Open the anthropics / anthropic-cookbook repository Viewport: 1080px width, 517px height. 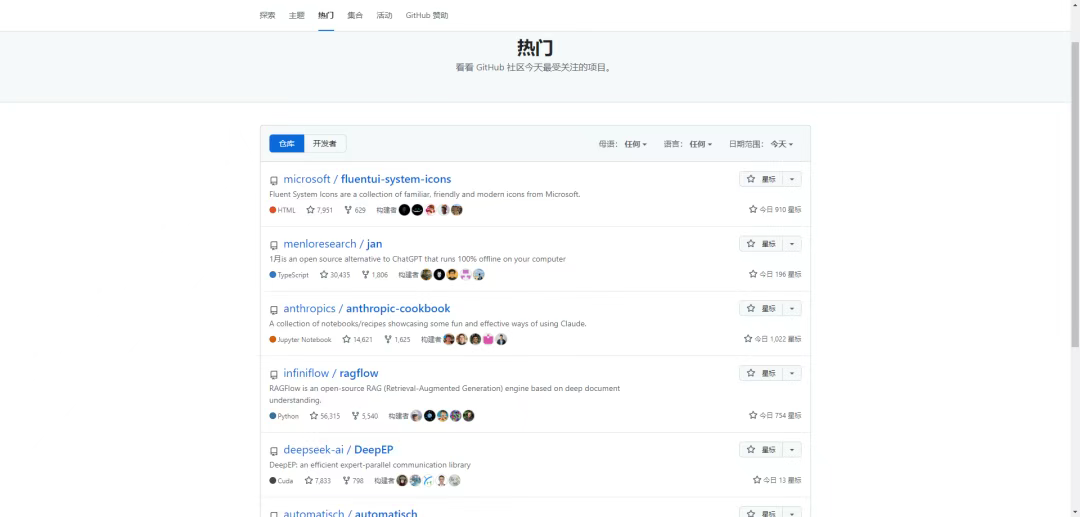pyautogui.click(x=366, y=308)
